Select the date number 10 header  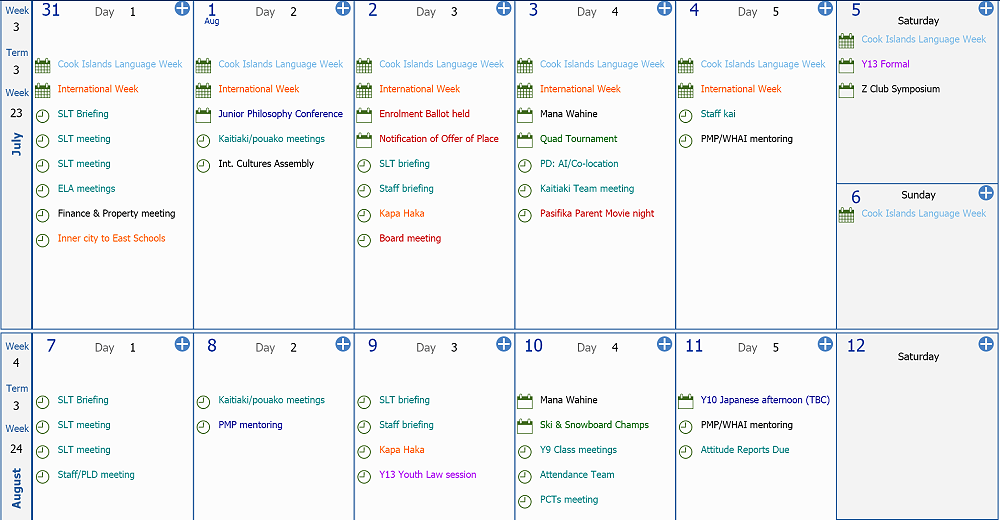click(534, 346)
